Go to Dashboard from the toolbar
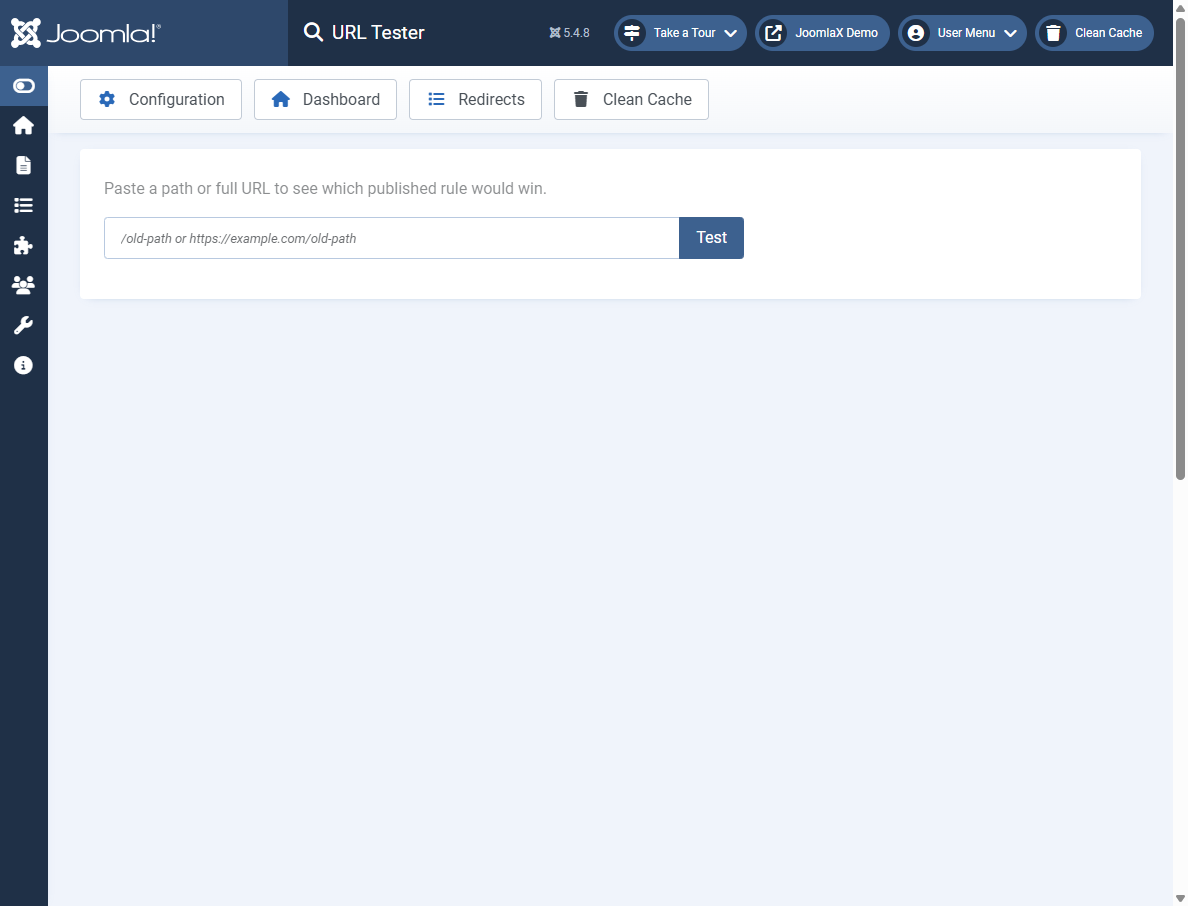 [325, 99]
